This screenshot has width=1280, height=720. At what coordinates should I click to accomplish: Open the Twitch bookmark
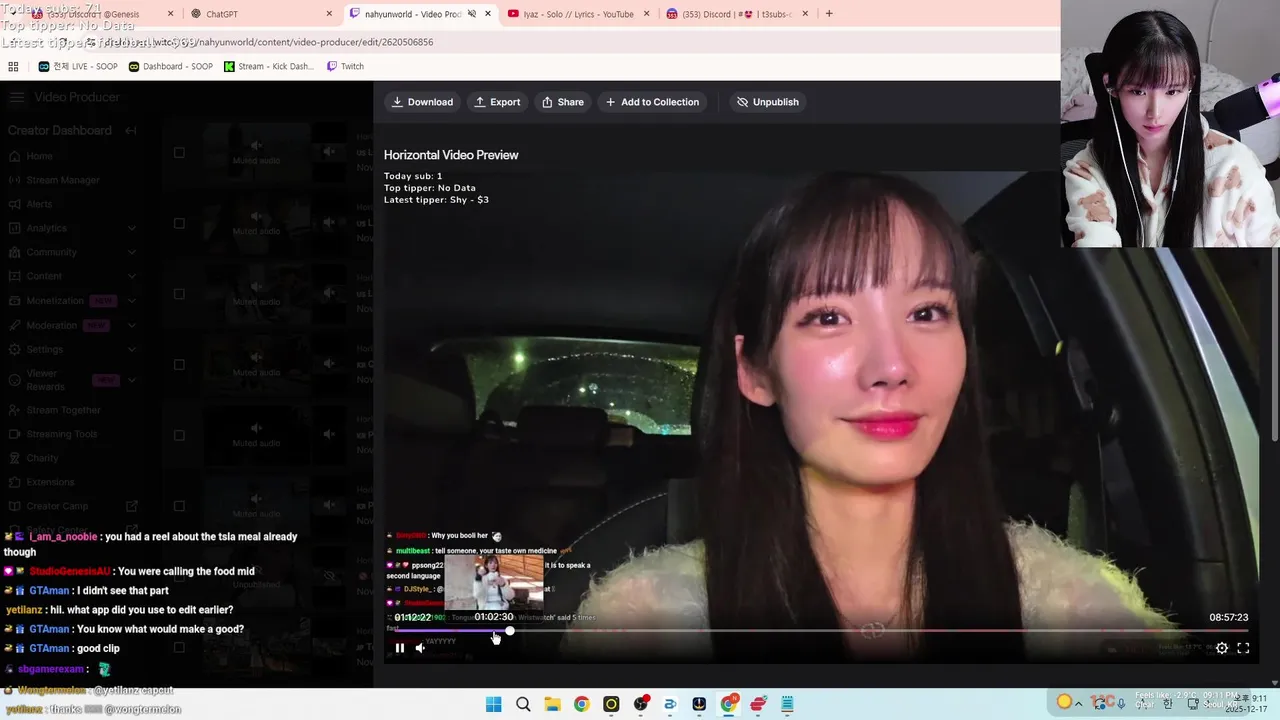[345, 66]
